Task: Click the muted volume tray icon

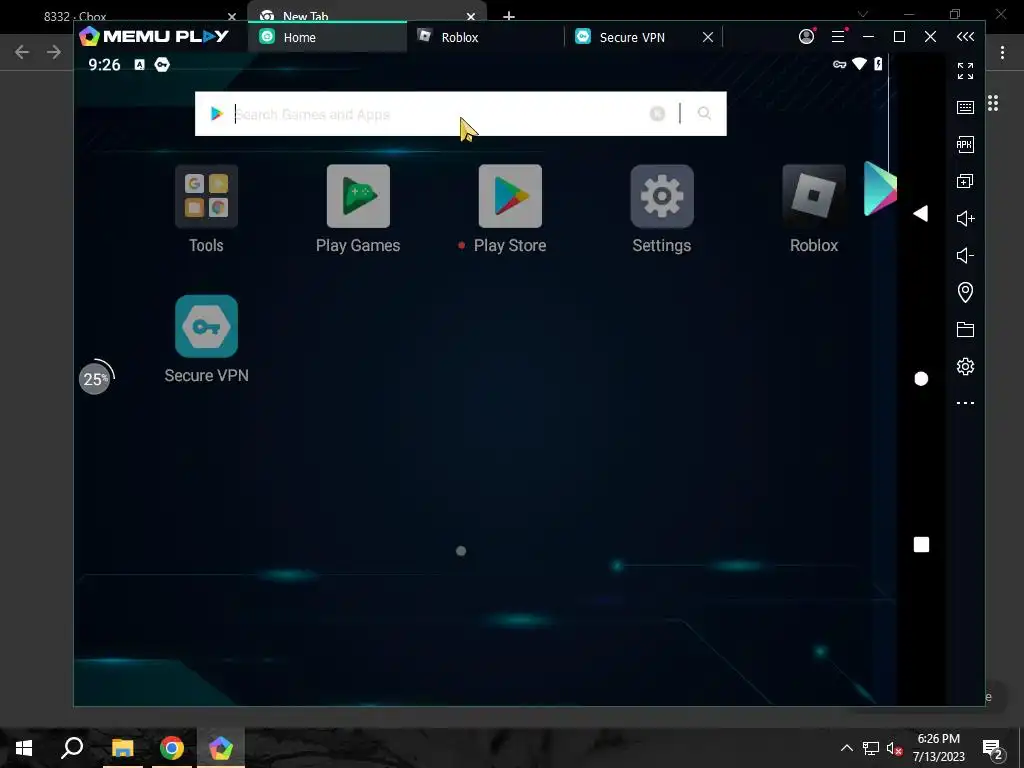Action: pyautogui.click(x=895, y=748)
